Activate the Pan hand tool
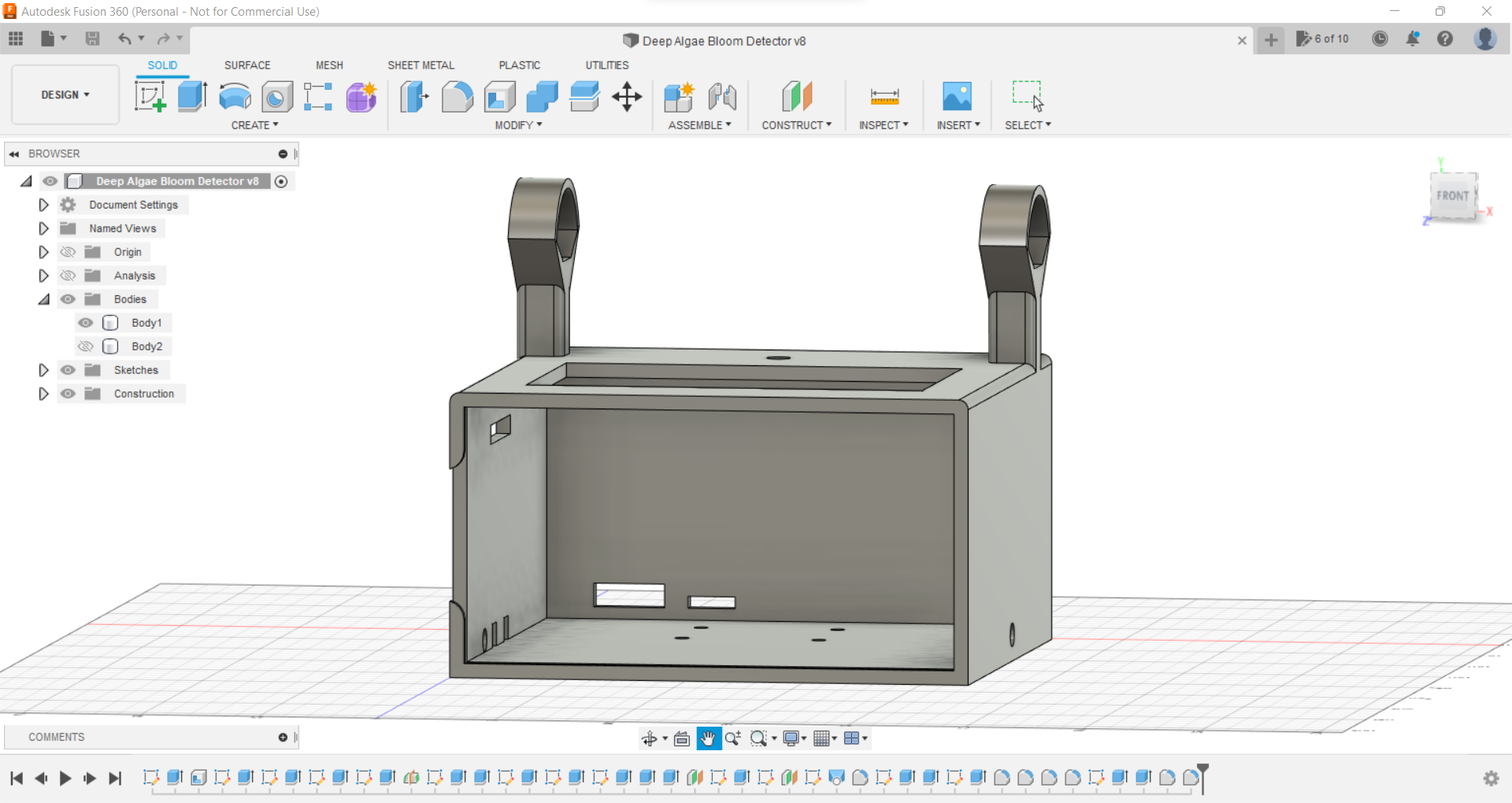The image size is (1512, 803). [708, 738]
